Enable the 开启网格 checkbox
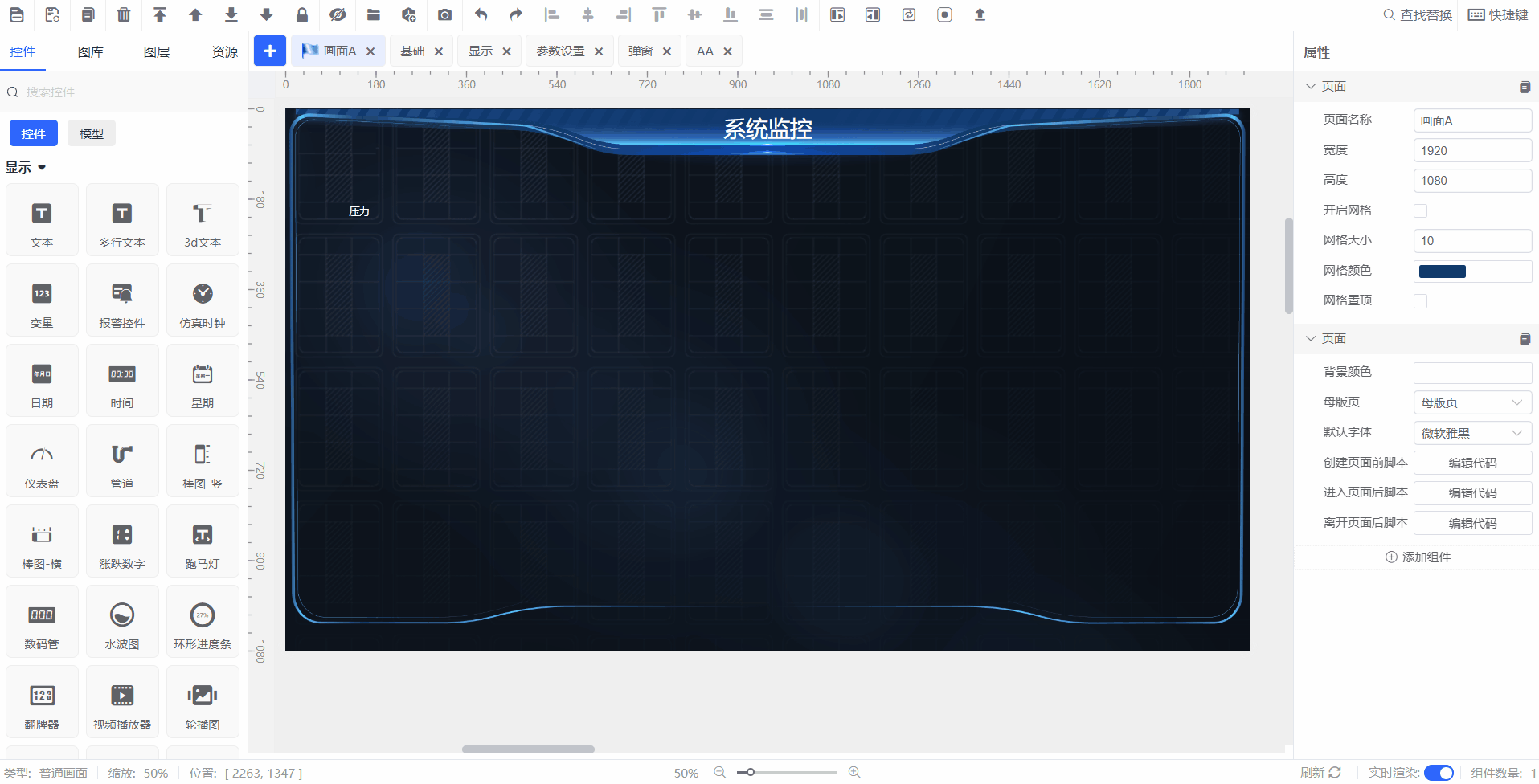 [x=1420, y=210]
